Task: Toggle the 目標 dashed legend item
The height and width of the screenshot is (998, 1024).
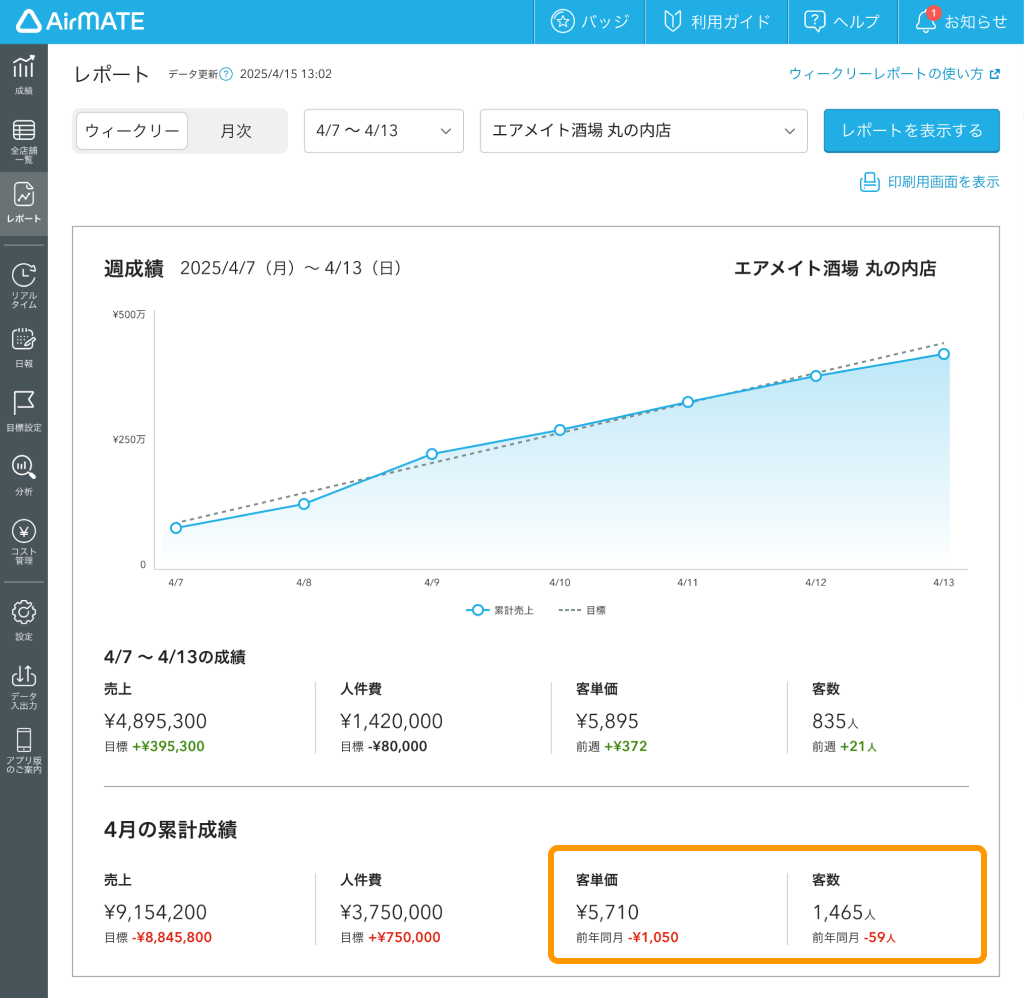Action: click(582, 610)
